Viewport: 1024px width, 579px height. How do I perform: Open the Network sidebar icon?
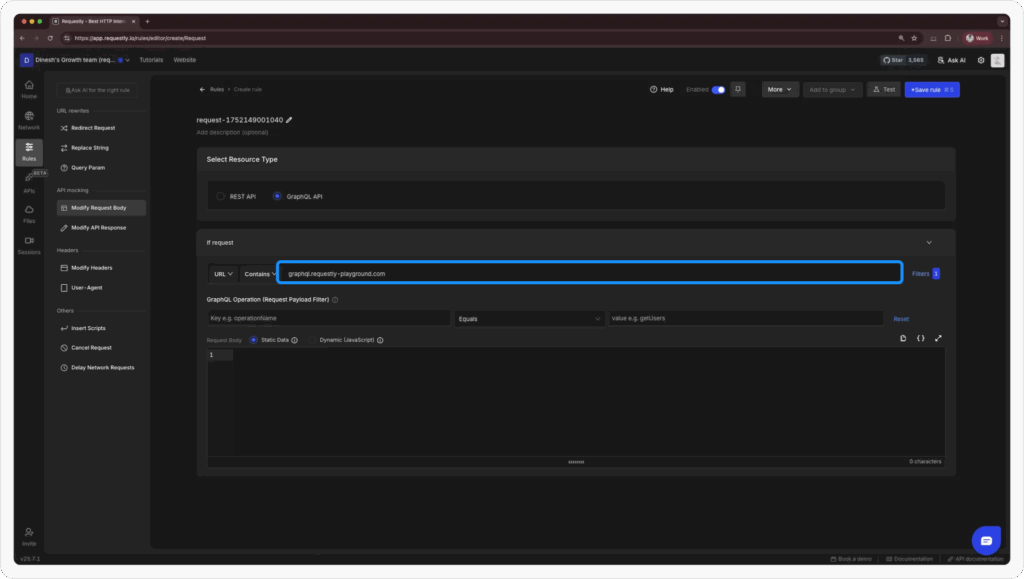coord(29,120)
